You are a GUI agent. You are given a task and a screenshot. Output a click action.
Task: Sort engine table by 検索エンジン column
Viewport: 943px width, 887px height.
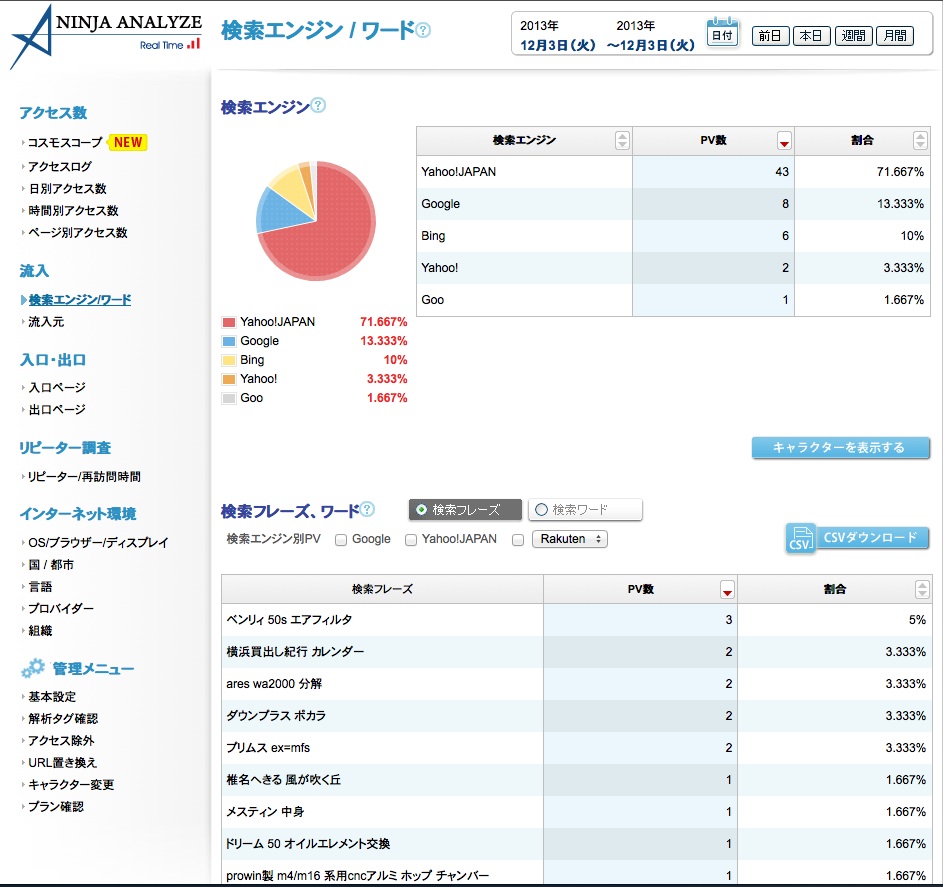622,140
